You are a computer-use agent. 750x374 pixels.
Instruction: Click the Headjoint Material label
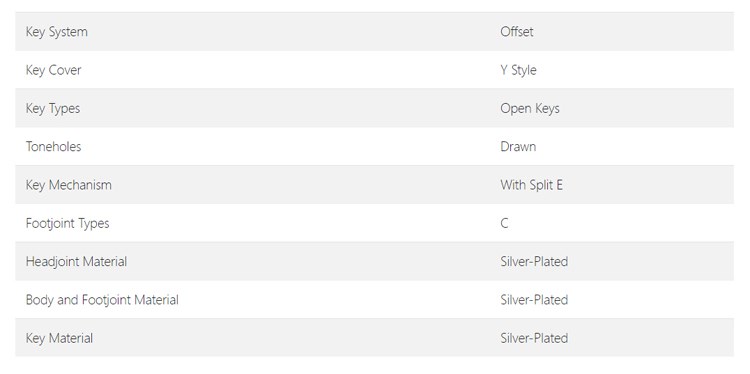click(x=77, y=262)
